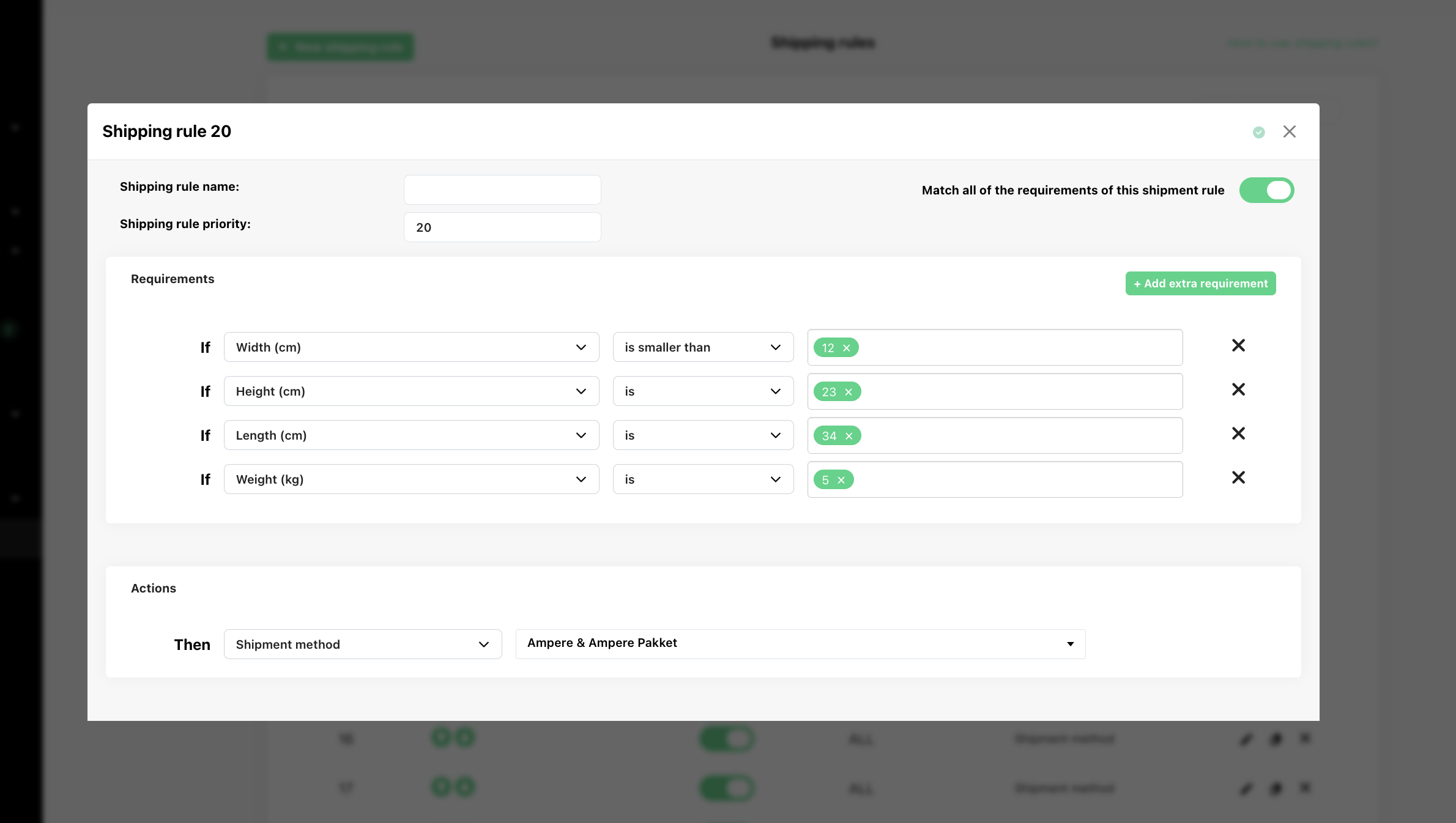Open the Weight (kg) field dropdown
This screenshot has width=1456, height=823.
(411, 479)
